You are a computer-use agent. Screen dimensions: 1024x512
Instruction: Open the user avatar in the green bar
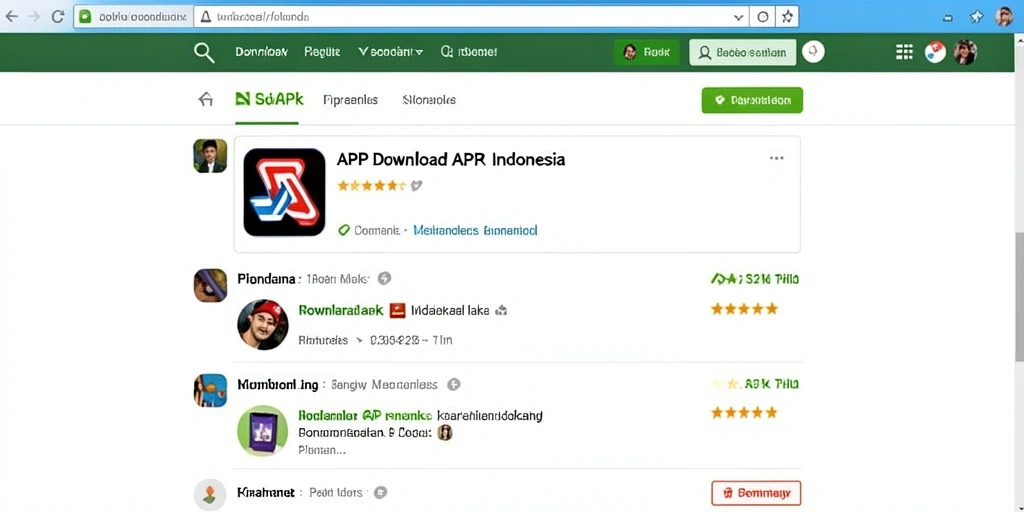point(965,52)
